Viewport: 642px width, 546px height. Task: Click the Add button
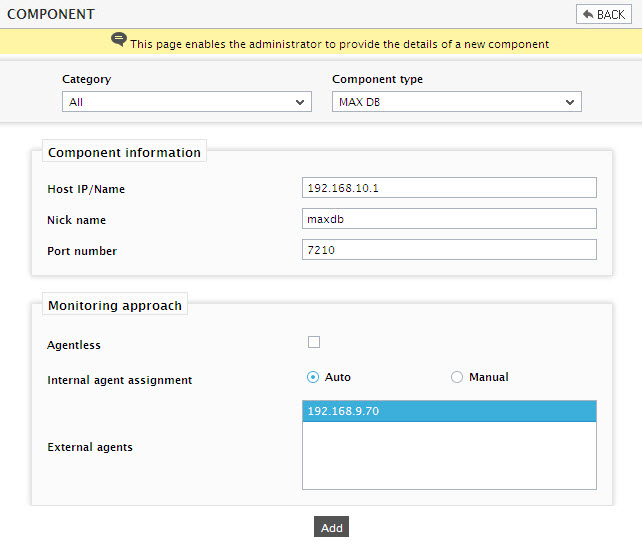[332, 527]
